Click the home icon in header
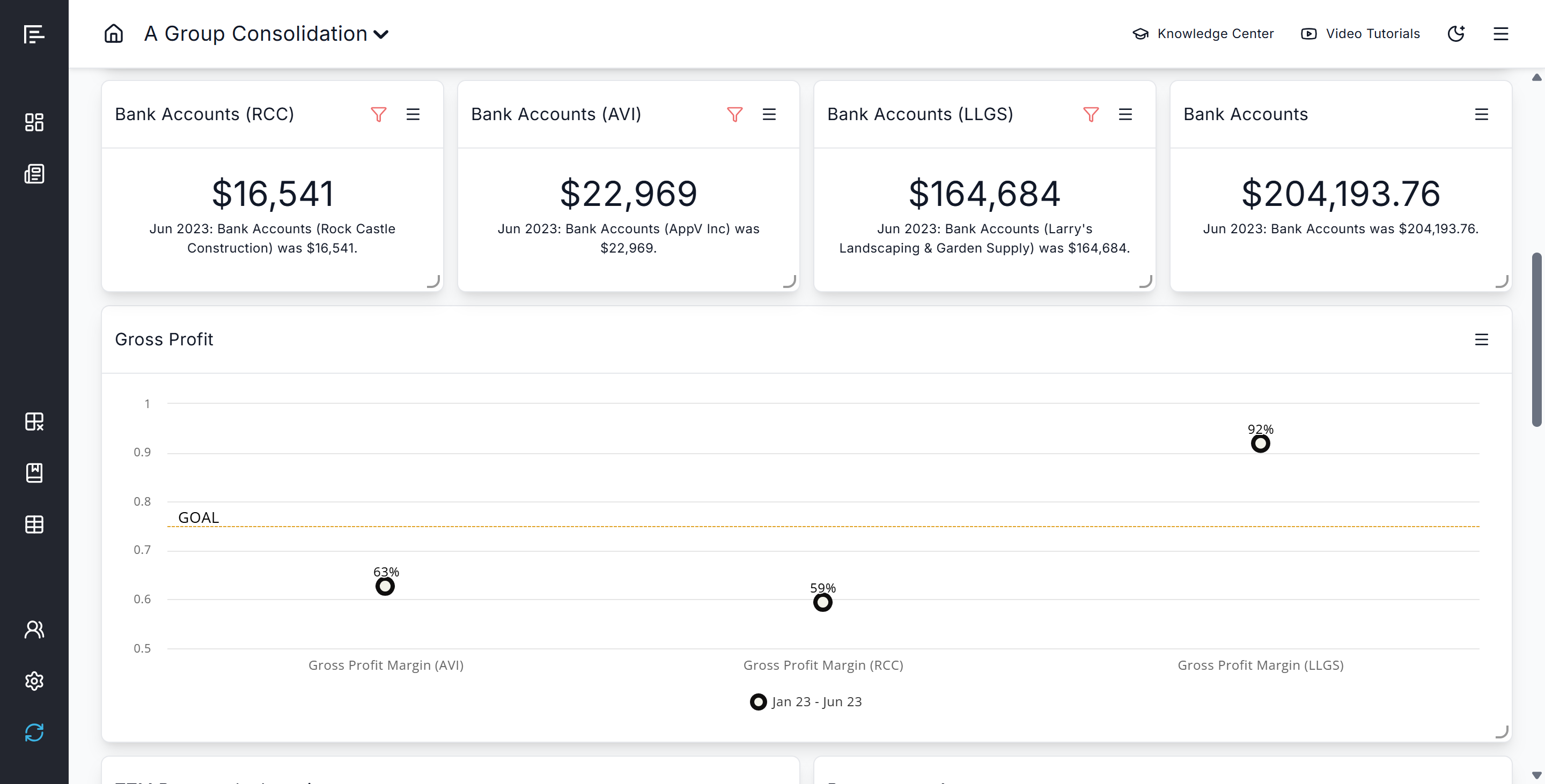 (113, 34)
